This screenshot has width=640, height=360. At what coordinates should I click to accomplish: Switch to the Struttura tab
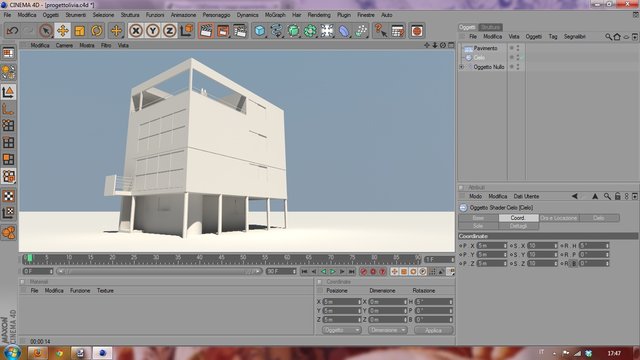click(x=490, y=27)
